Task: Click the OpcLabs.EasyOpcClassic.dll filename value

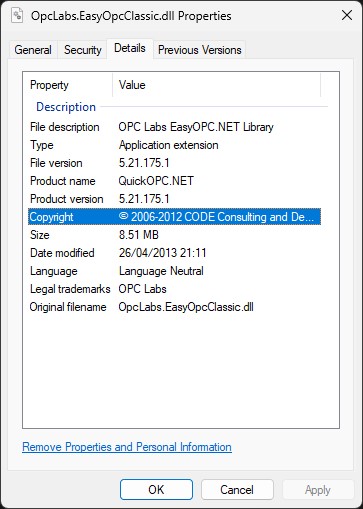Action: pyautogui.click(x=186, y=307)
